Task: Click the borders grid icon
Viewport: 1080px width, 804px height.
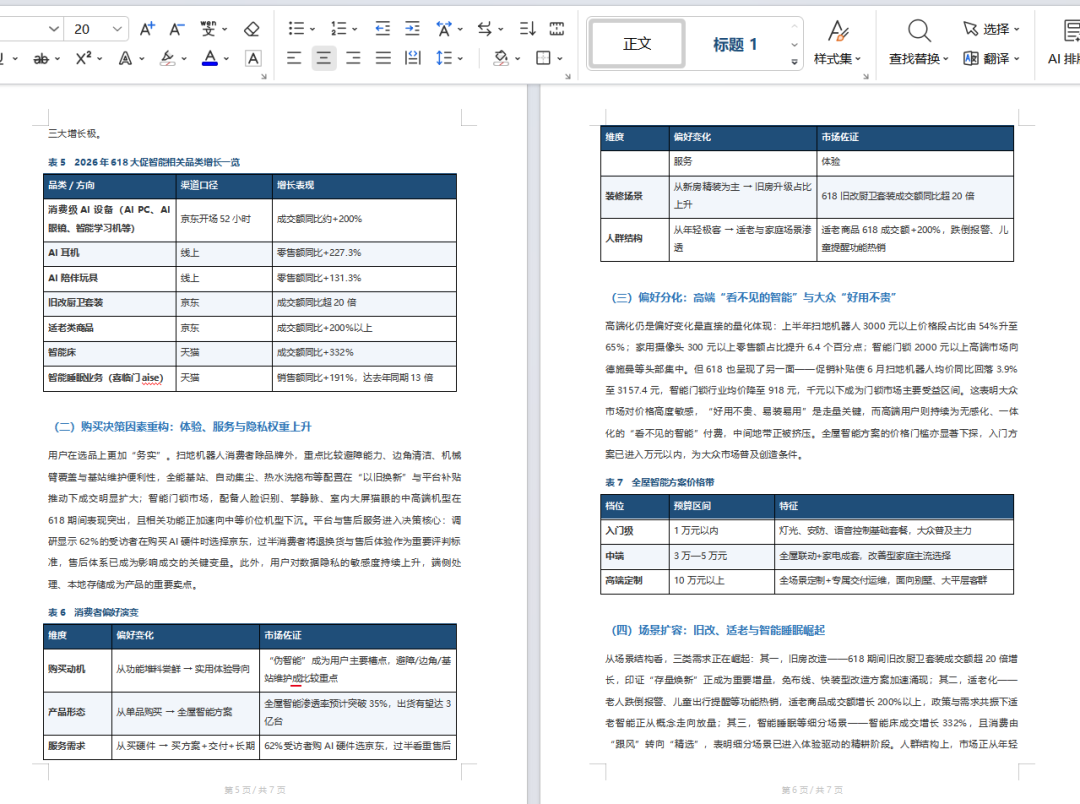Action: (543, 58)
